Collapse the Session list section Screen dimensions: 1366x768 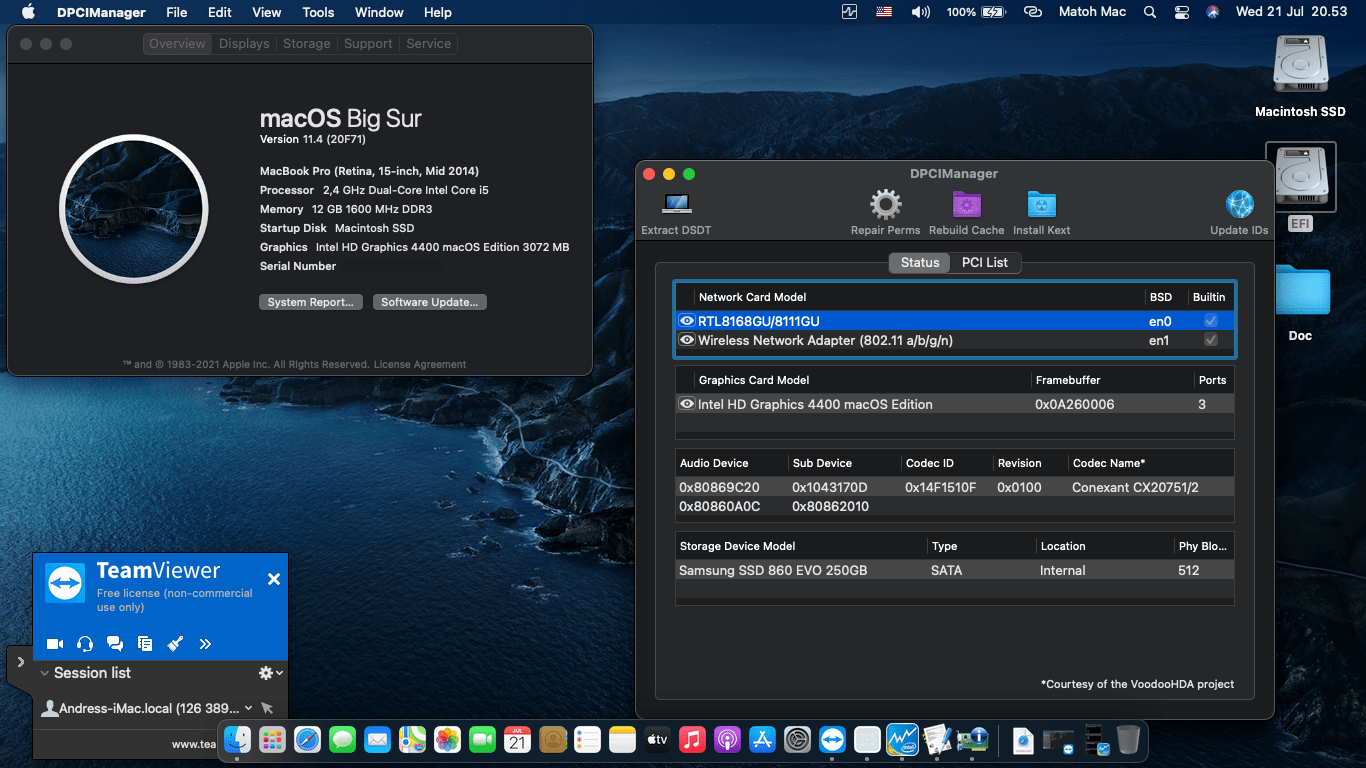tap(45, 674)
